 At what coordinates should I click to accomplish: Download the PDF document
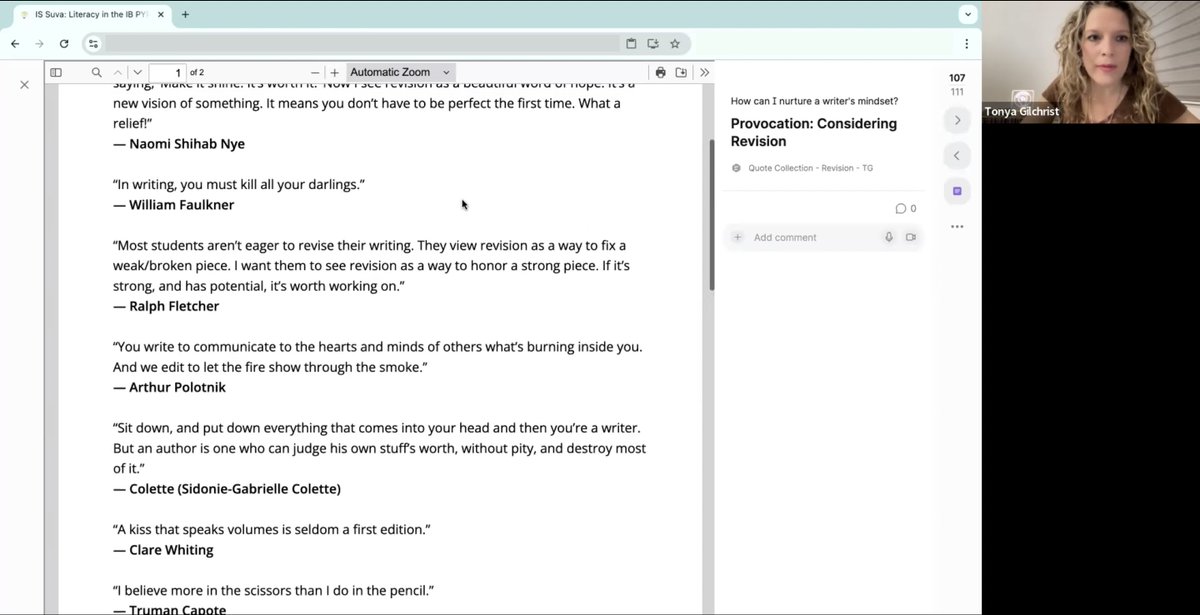(681, 72)
